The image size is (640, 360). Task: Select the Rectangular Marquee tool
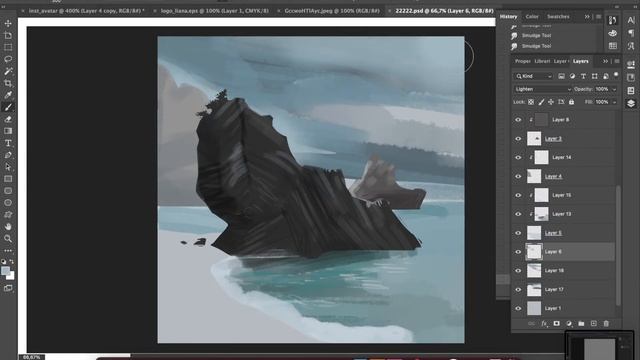click(8, 47)
